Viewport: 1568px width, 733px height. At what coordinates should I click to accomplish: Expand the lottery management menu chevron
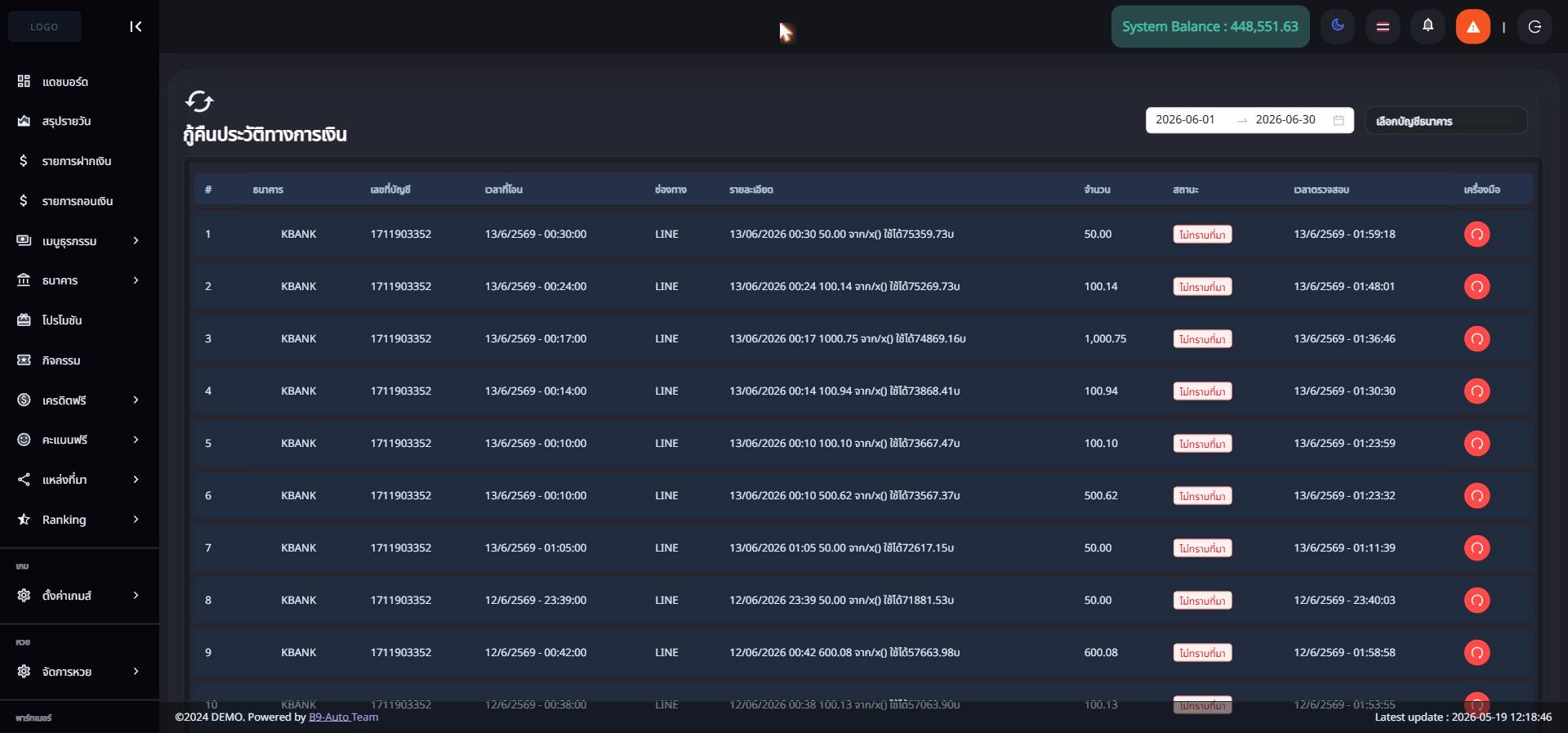tap(136, 671)
